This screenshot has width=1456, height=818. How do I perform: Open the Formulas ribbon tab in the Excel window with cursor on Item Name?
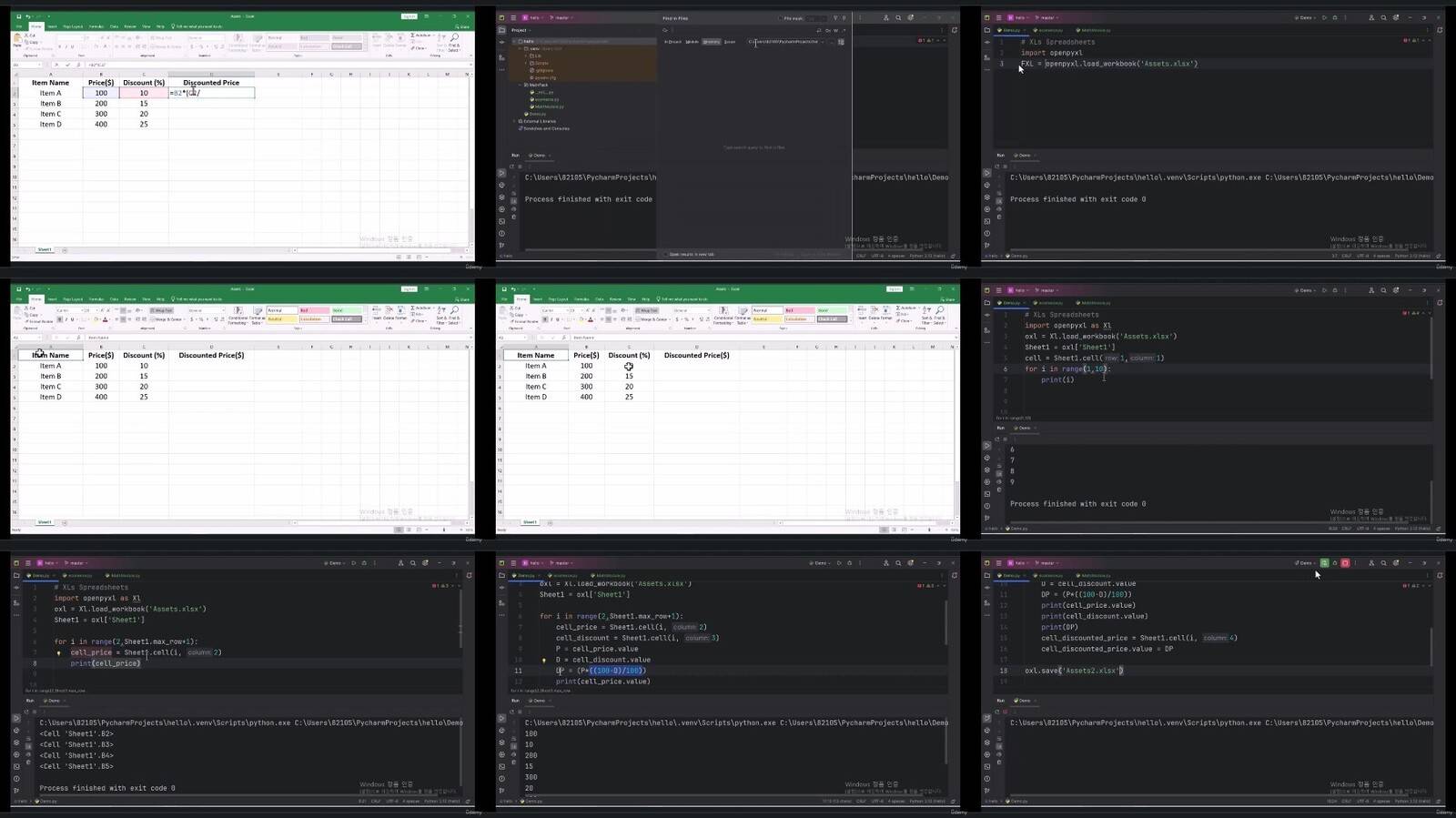96,299
